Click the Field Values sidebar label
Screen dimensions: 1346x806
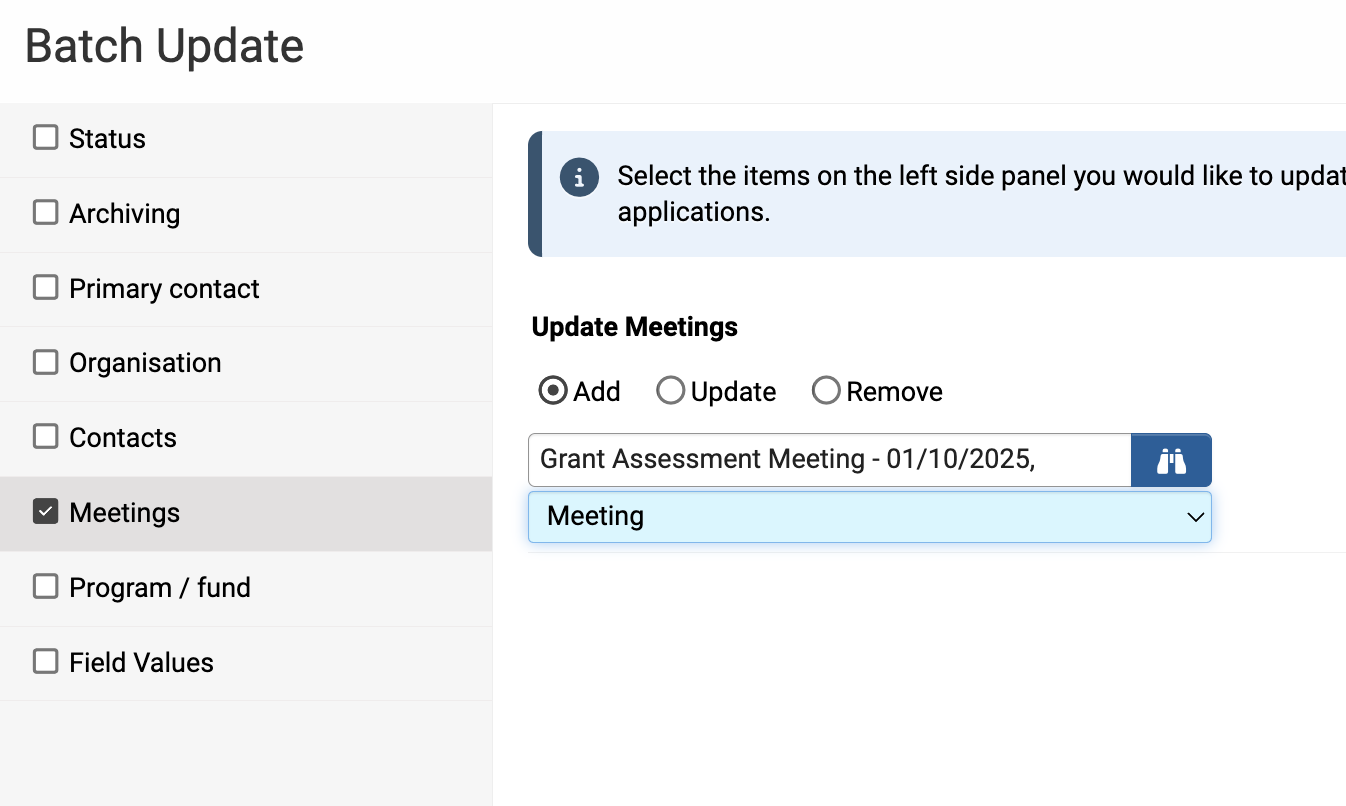coord(141,663)
